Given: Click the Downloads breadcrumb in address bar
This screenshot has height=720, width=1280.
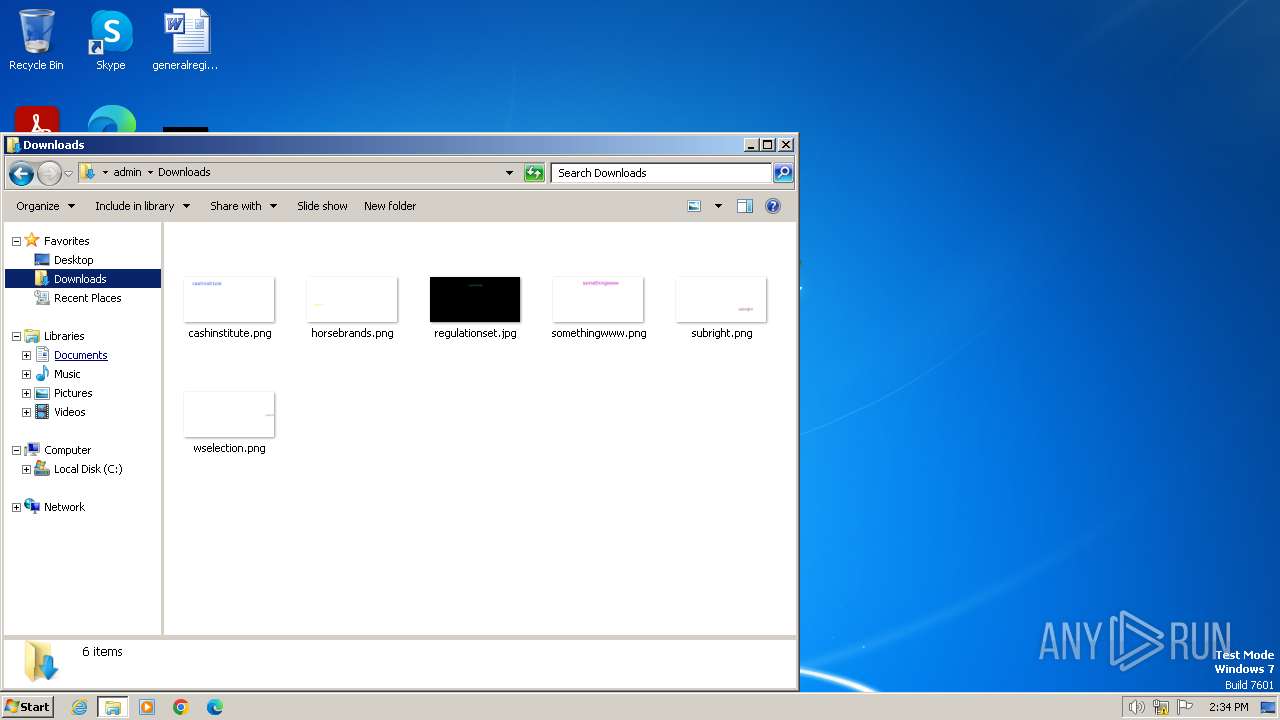Looking at the screenshot, I should tap(184, 172).
